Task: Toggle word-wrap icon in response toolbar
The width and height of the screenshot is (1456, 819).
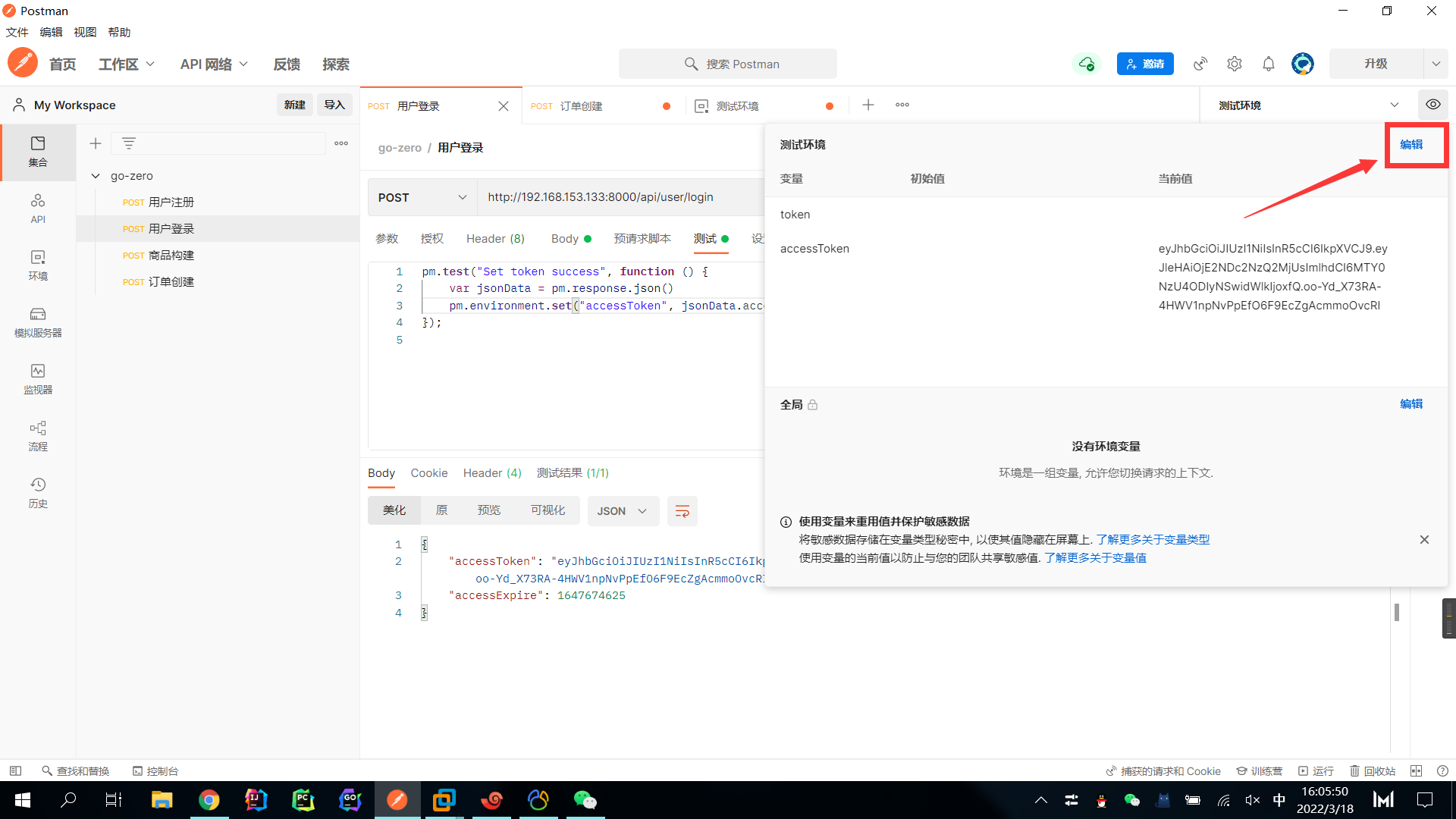Action: (682, 511)
